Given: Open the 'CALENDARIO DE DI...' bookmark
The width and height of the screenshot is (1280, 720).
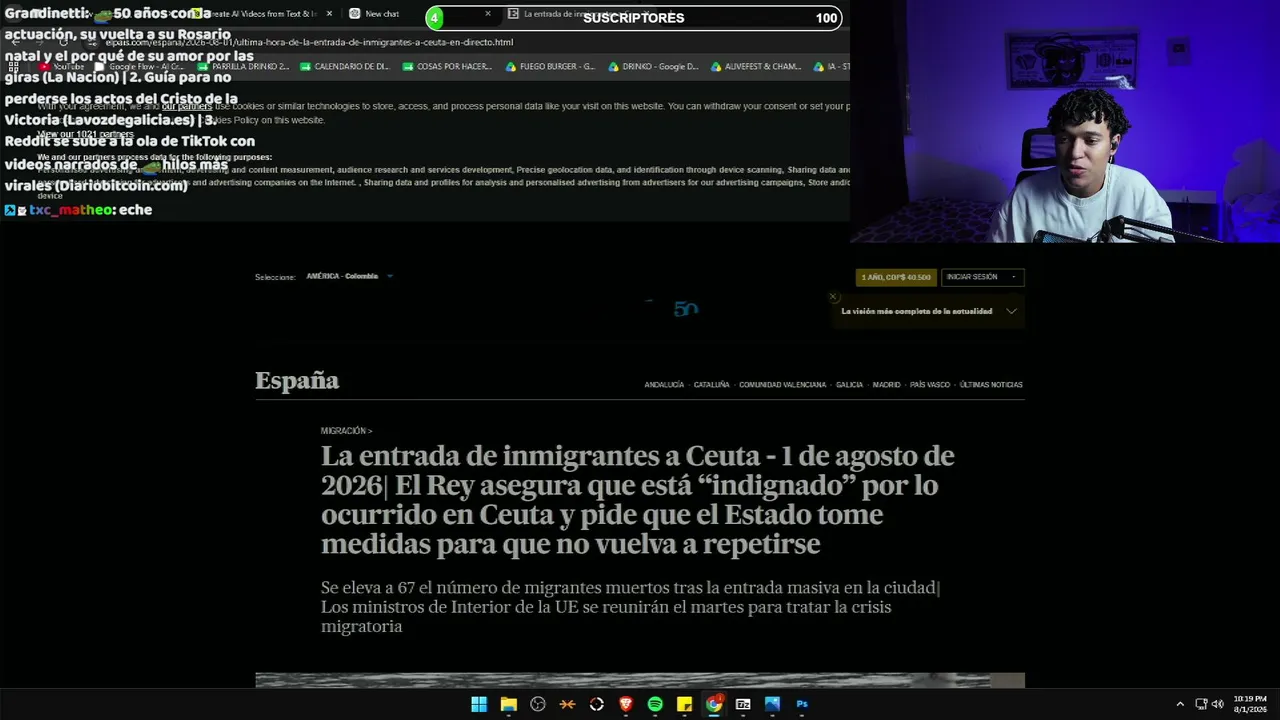Looking at the screenshot, I should (x=343, y=67).
